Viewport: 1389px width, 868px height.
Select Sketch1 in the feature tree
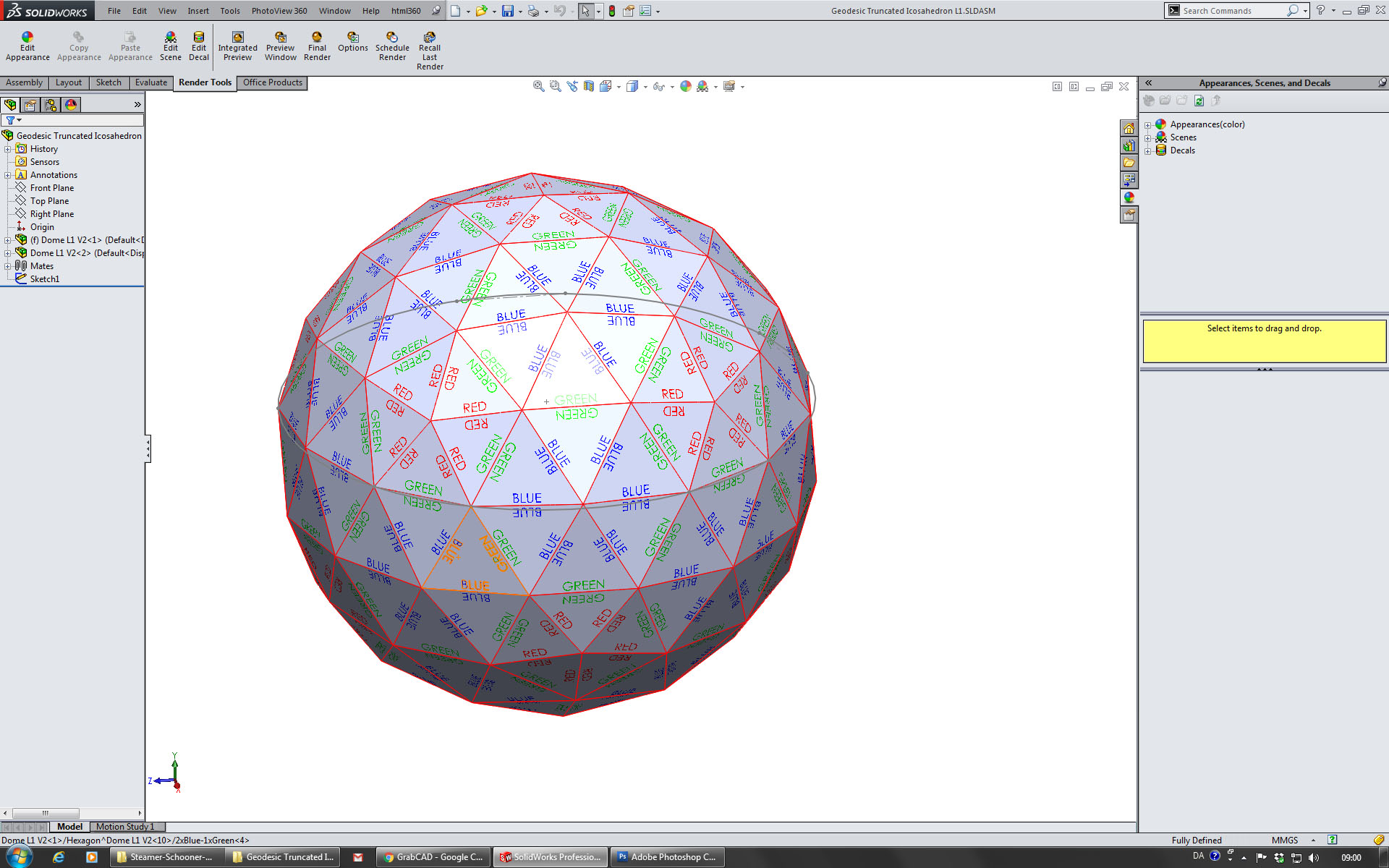pyautogui.click(x=44, y=279)
